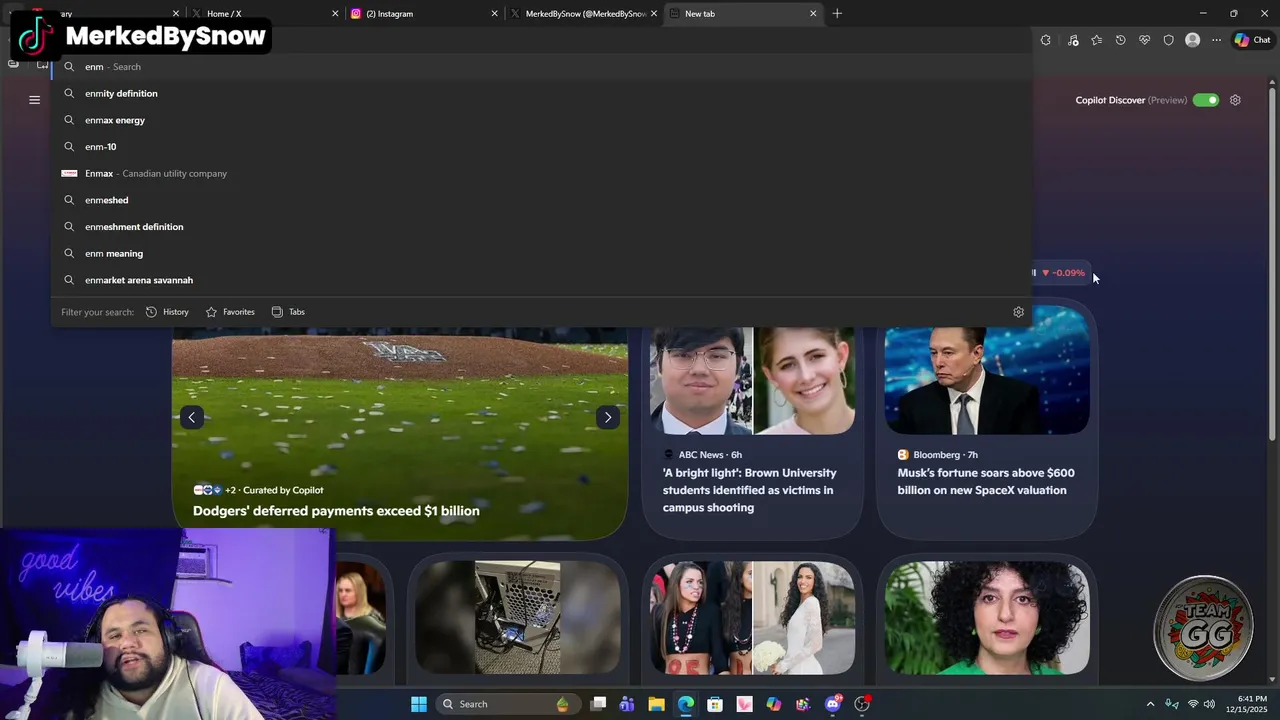Screen dimensions: 1280x720
Task: Close the Home / X tab
Action: coord(335,14)
